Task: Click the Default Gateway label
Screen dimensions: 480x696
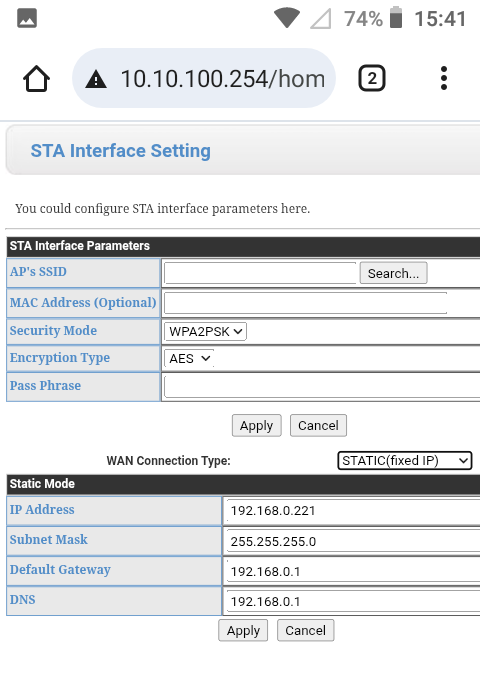Action: [60, 569]
